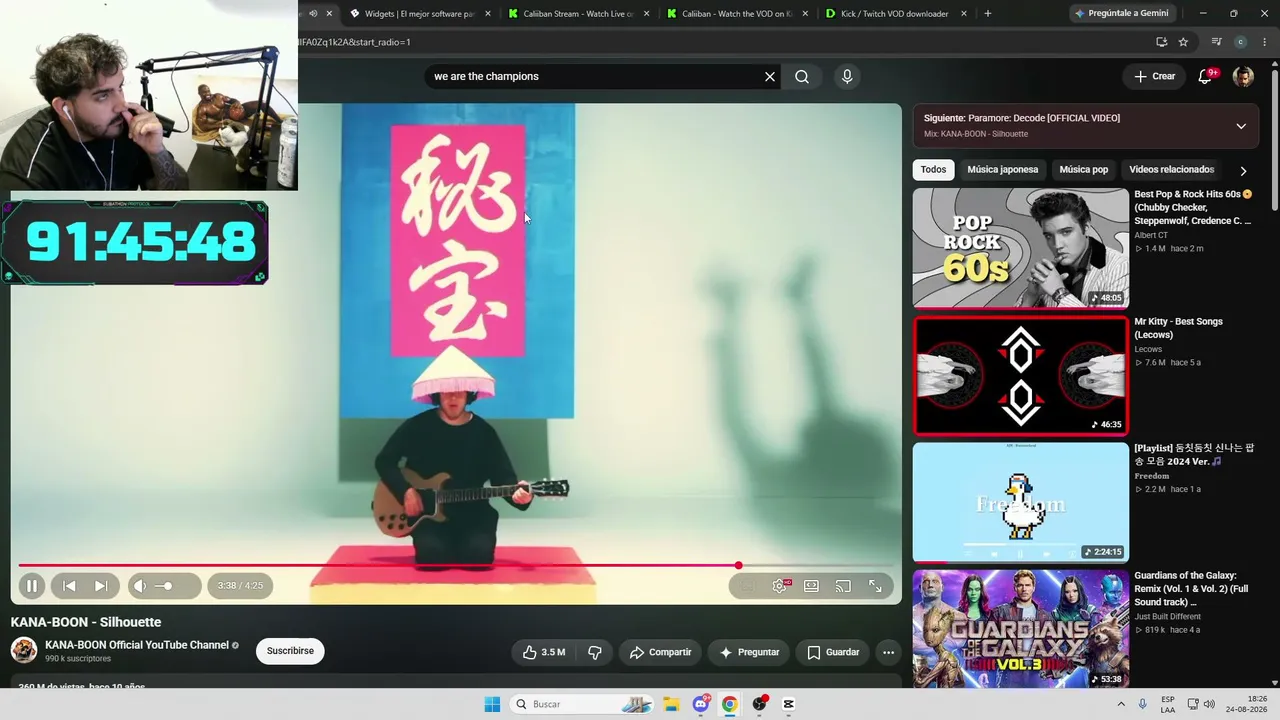This screenshot has height=720, width=1280.
Task: Save video with Guardar
Action: tap(833, 652)
